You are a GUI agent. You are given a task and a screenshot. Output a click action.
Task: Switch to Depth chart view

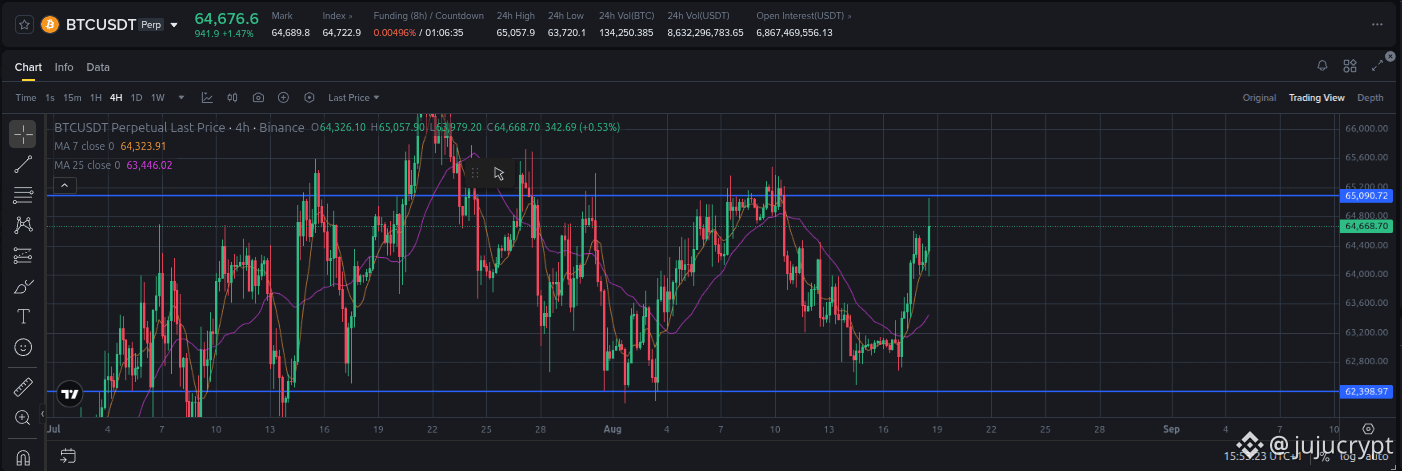tap(1370, 97)
